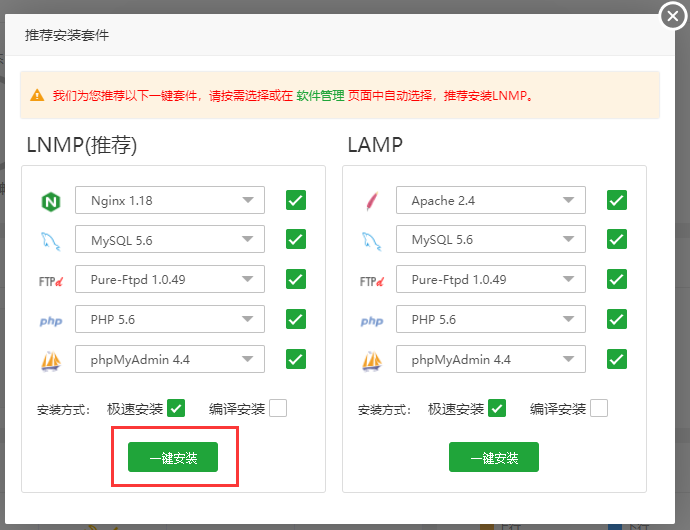Uncheck PHP 5.6 in LAMP

617,319
